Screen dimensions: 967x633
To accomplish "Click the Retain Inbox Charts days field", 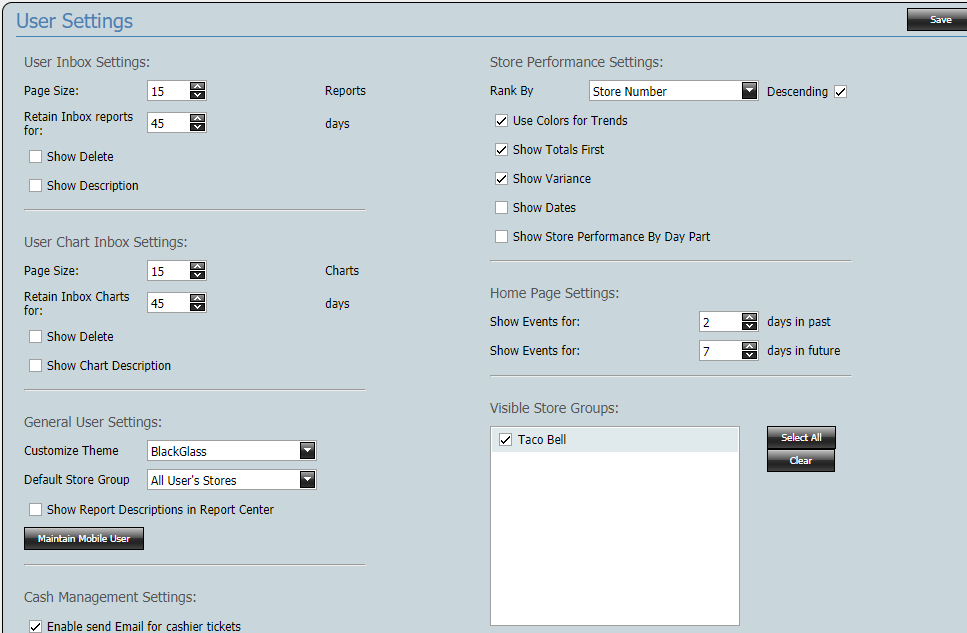I will tap(170, 303).
